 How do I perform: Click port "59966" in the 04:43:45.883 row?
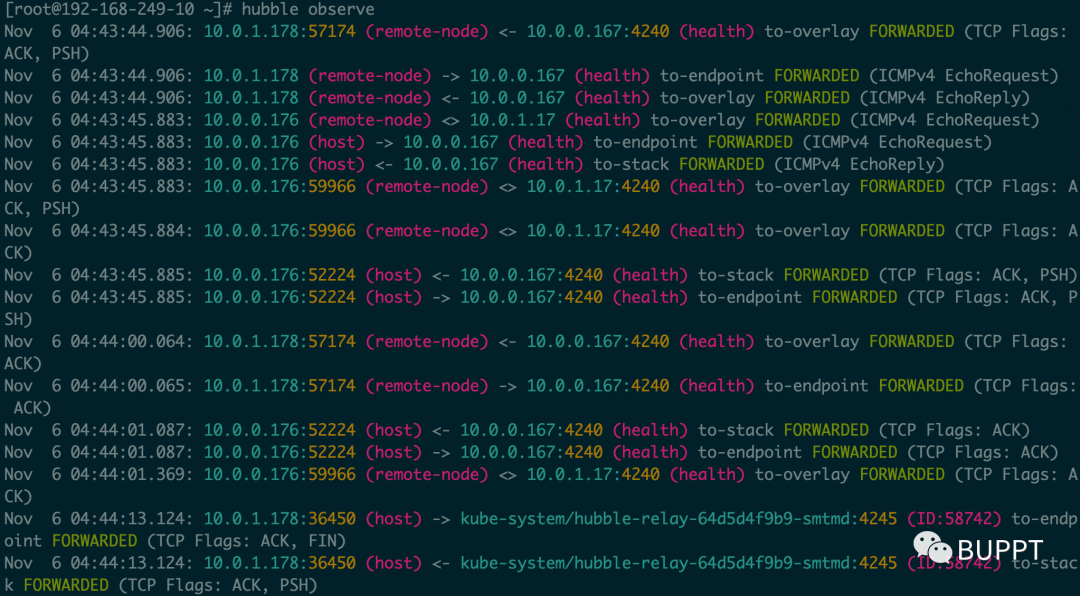(x=332, y=187)
